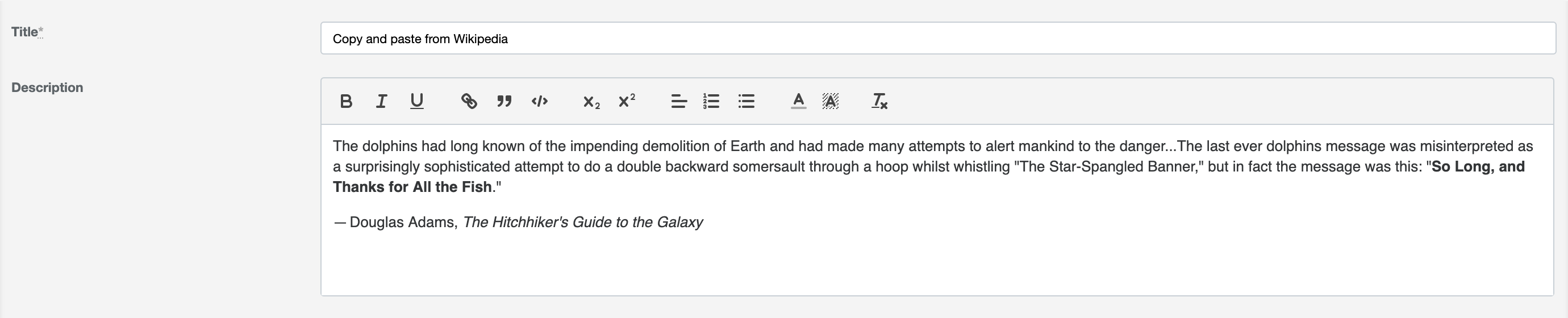Open the text color picker
The height and width of the screenshot is (318, 1568).
coord(799,101)
